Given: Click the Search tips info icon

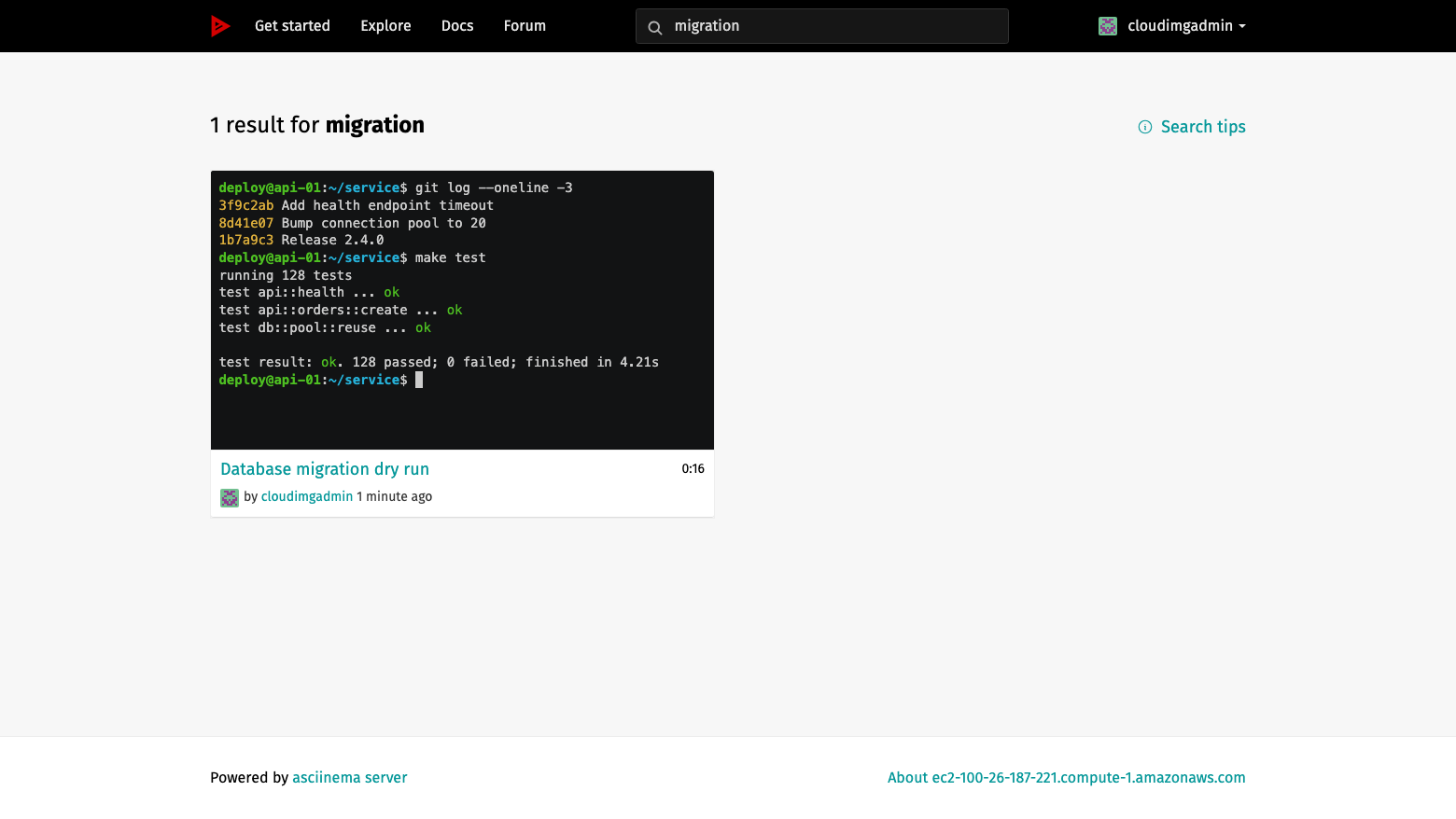Looking at the screenshot, I should click(x=1145, y=127).
